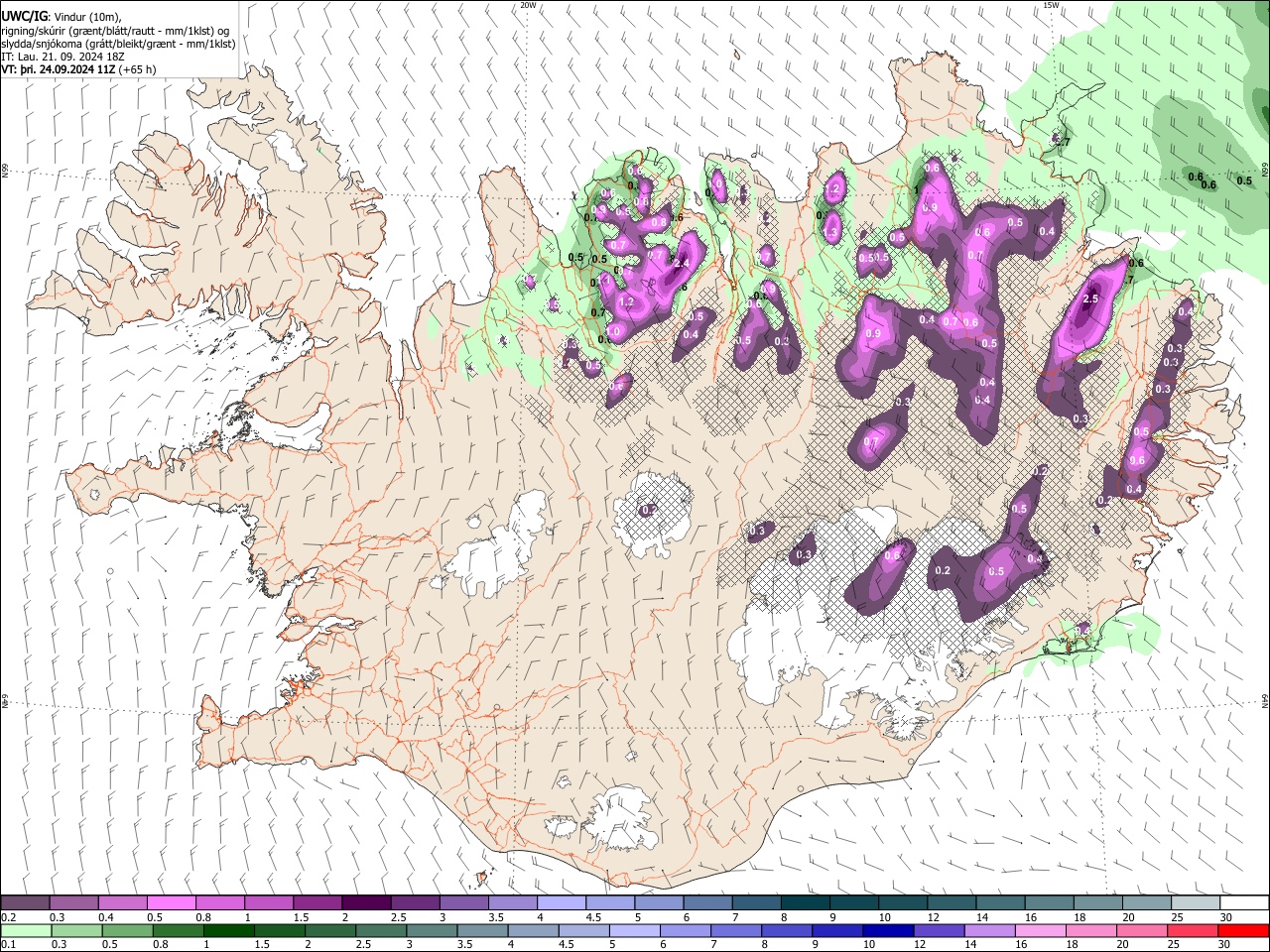Click the '2.5' precipitation value on the map
This screenshot has width=1270, height=952.
tap(1091, 299)
